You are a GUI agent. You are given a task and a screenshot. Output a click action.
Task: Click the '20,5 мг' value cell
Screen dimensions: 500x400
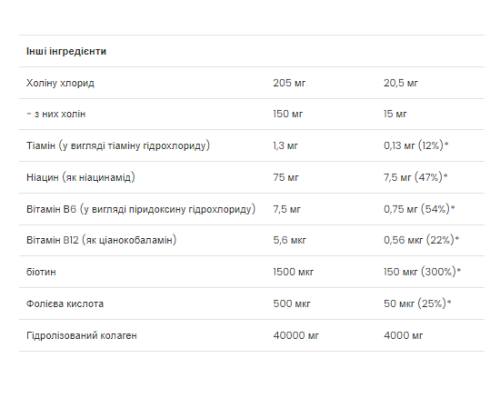click(400, 83)
